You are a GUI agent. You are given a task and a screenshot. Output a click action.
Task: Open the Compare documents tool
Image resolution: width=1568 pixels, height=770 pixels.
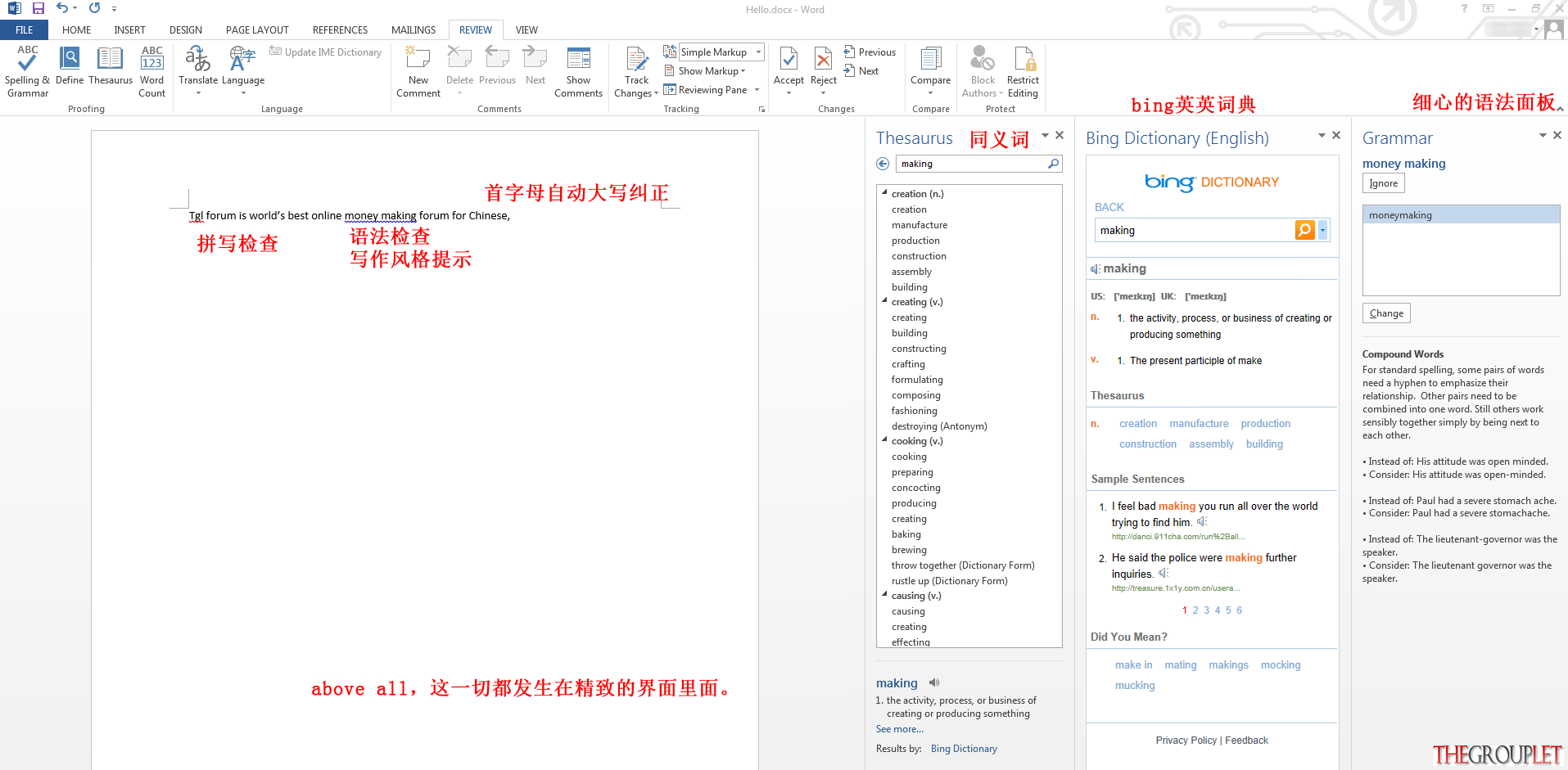click(x=930, y=70)
